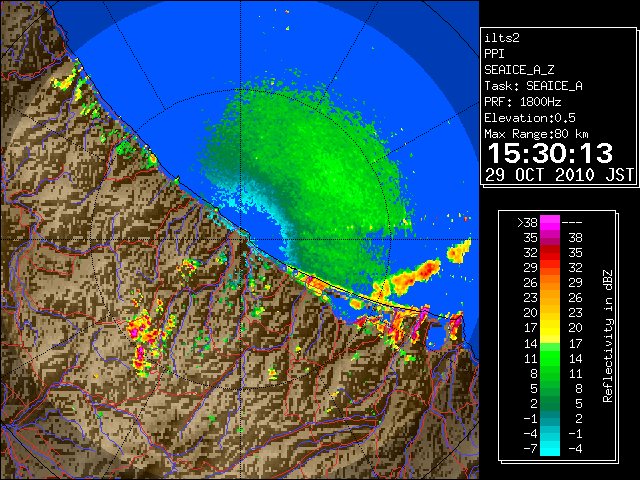Click the 15:30:13 timestamp
Image resolution: width=640 pixels, height=480 pixels.
[550, 153]
